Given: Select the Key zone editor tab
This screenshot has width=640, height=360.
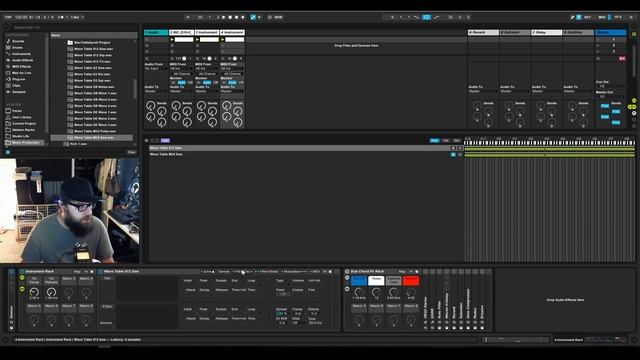Looking at the screenshot, I should point(435,140).
